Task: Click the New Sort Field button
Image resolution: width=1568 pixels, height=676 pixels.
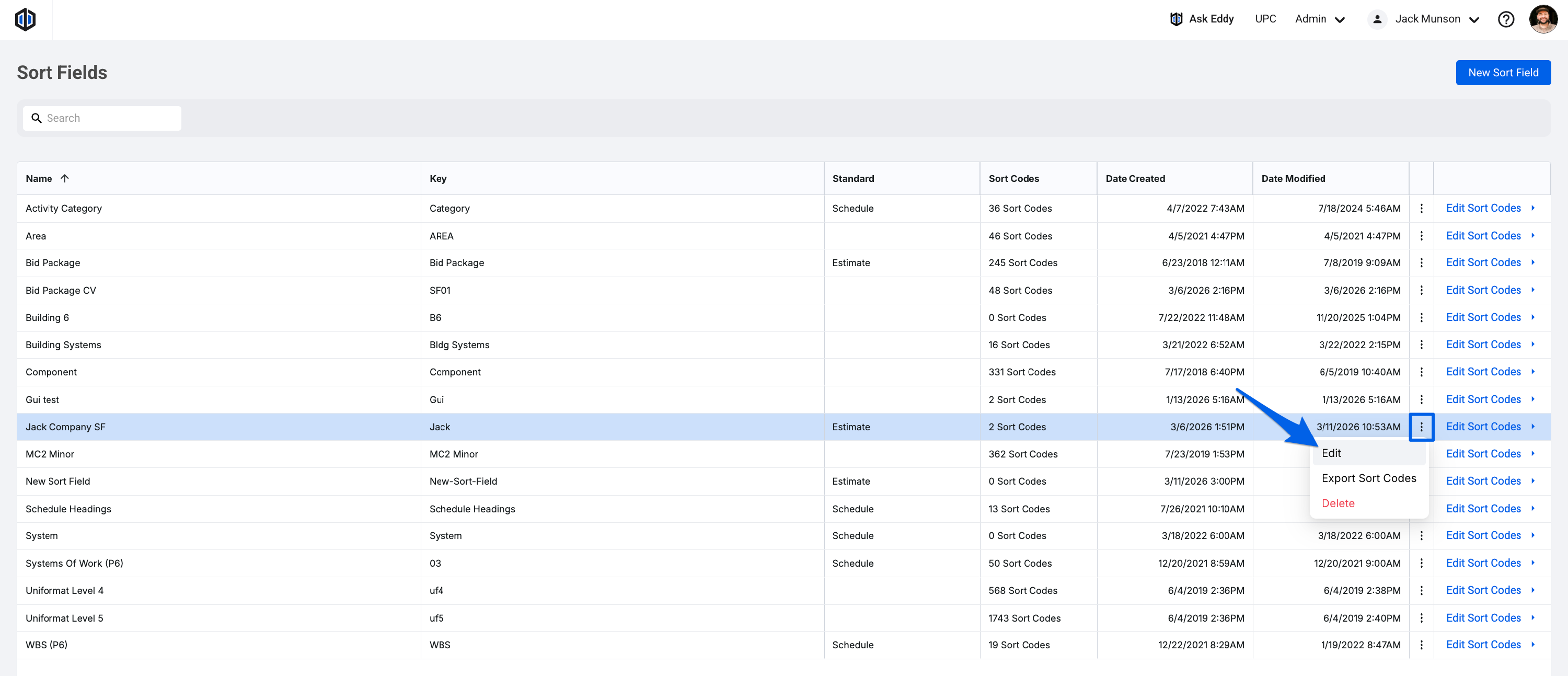Action: pos(1502,73)
